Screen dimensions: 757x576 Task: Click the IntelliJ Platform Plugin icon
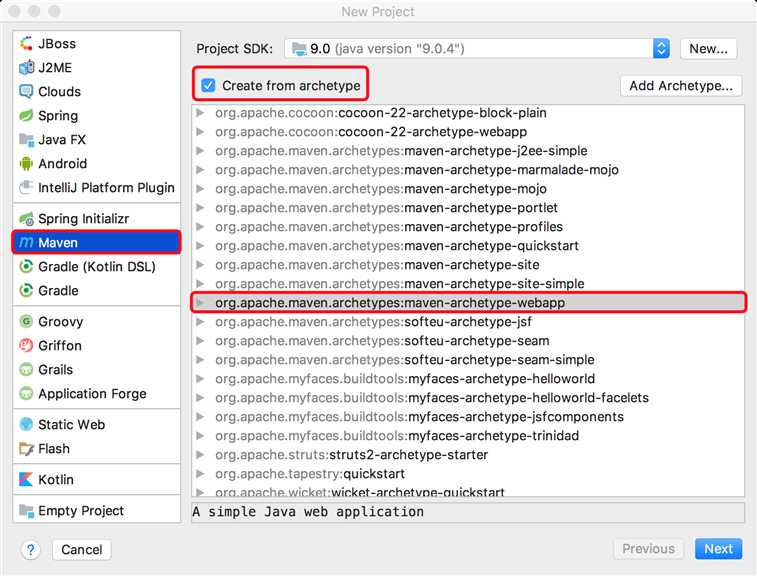pyautogui.click(x=26, y=187)
